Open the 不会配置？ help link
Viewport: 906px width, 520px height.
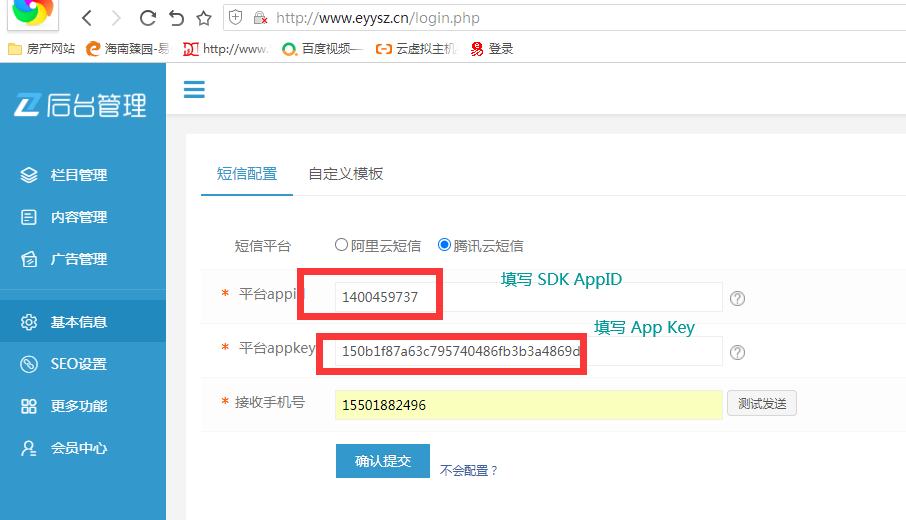(x=469, y=470)
